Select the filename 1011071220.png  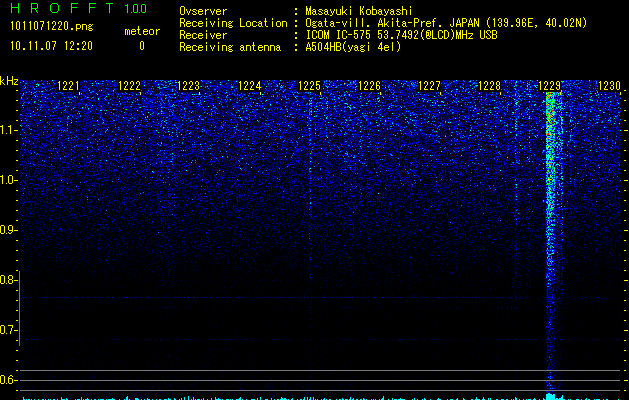pyautogui.click(x=52, y=27)
